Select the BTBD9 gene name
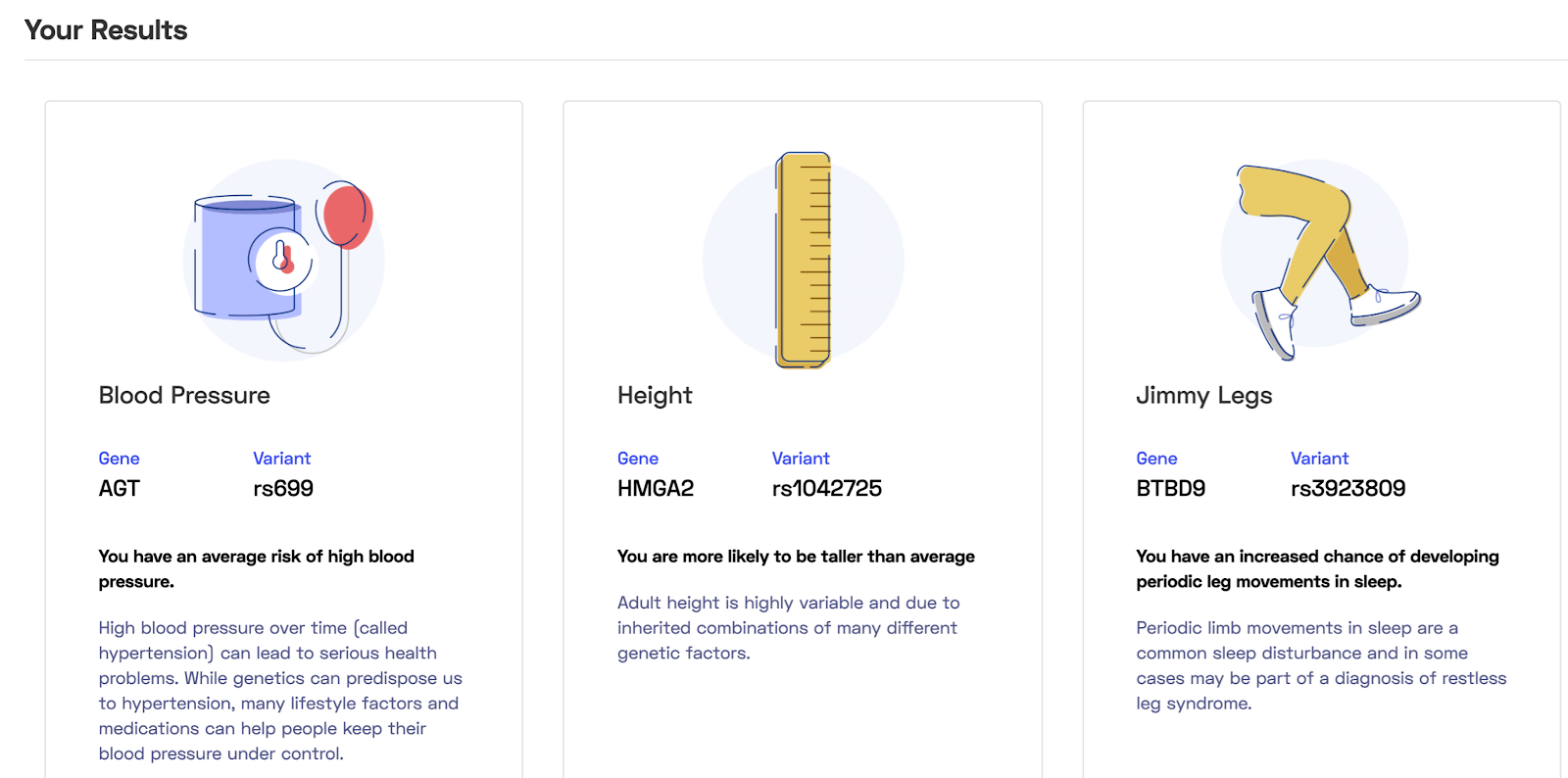Image resolution: width=1568 pixels, height=778 pixels. (x=1171, y=488)
